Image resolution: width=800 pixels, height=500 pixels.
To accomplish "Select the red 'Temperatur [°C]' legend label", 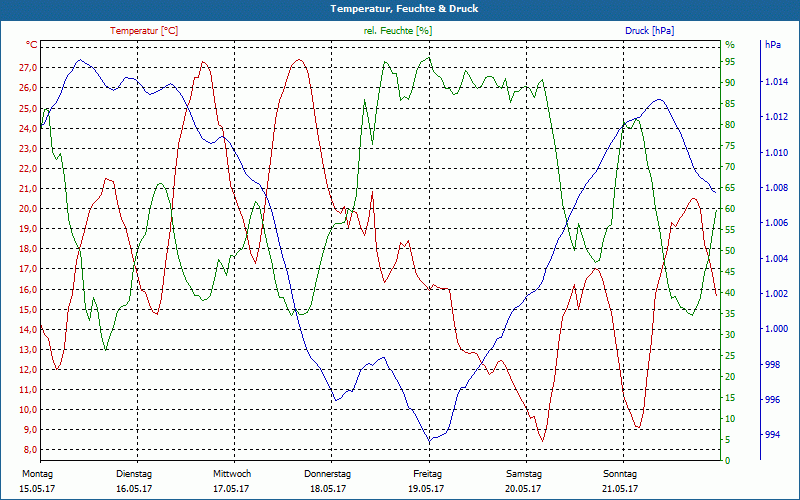I will coord(144,31).
